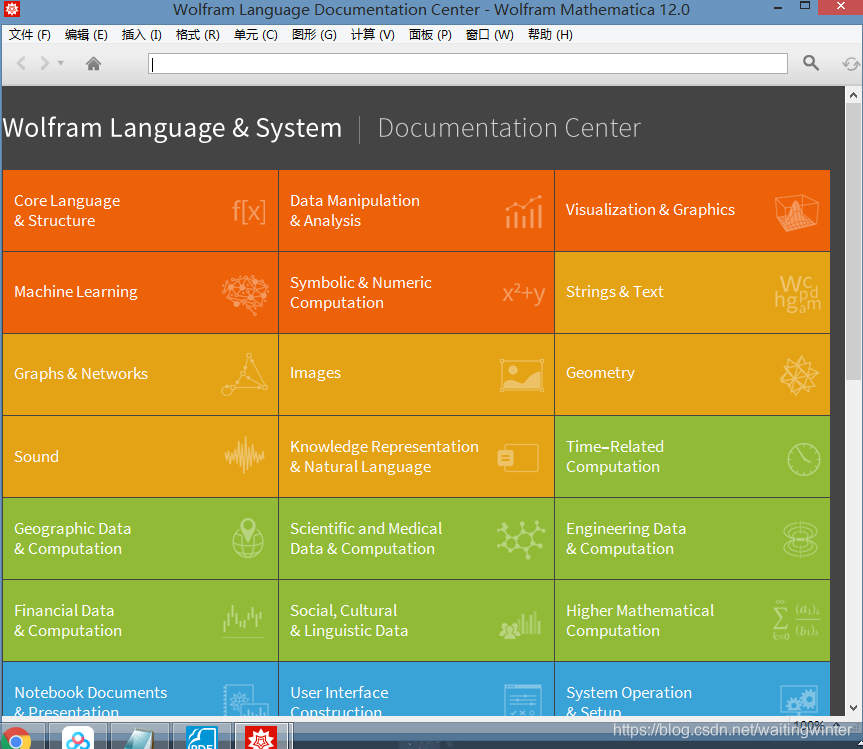
Task: Click the refresh icon beside search
Action: [x=851, y=64]
